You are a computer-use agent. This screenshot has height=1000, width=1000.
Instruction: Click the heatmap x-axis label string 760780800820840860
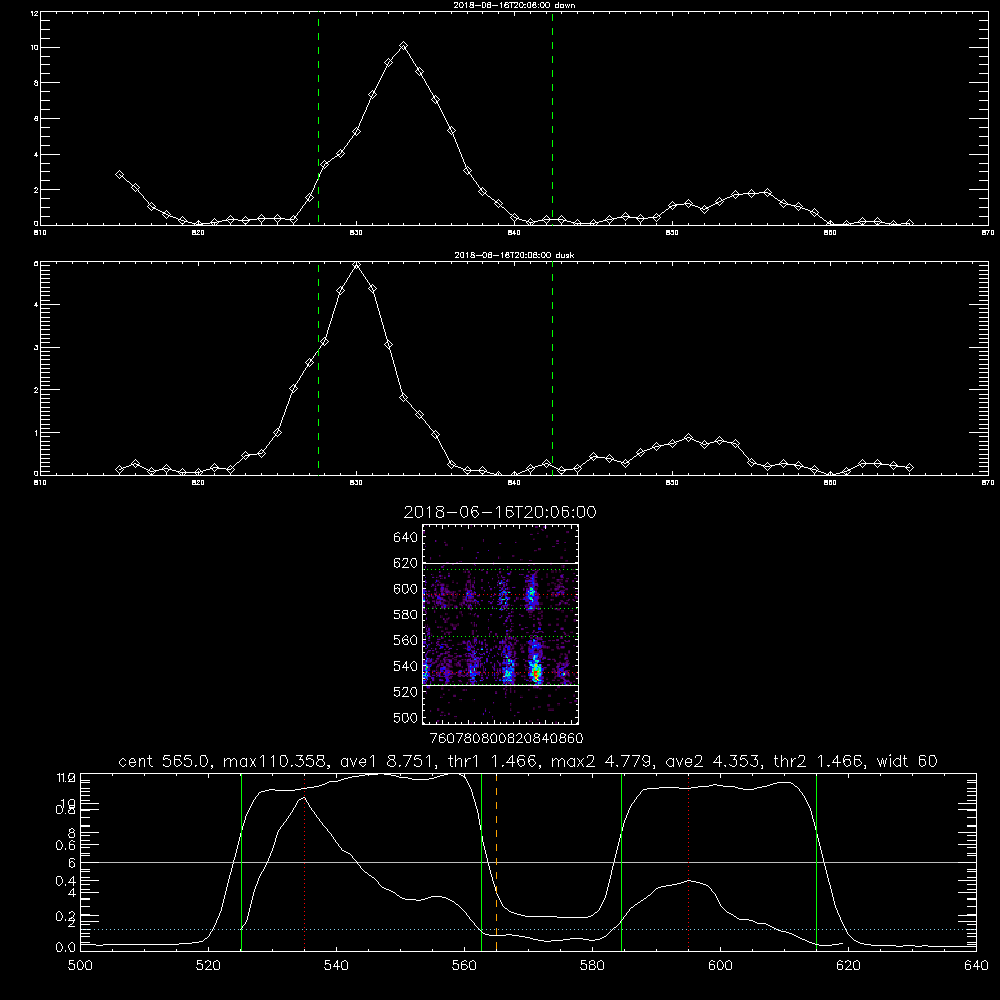(x=506, y=738)
